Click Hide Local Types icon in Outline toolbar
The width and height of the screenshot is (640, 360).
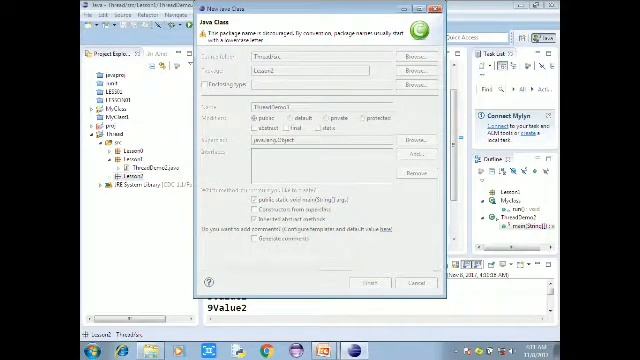tap(546, 171)
